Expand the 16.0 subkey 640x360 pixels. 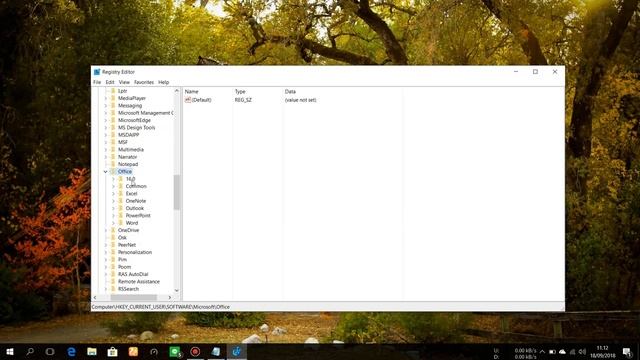(113, 179)
